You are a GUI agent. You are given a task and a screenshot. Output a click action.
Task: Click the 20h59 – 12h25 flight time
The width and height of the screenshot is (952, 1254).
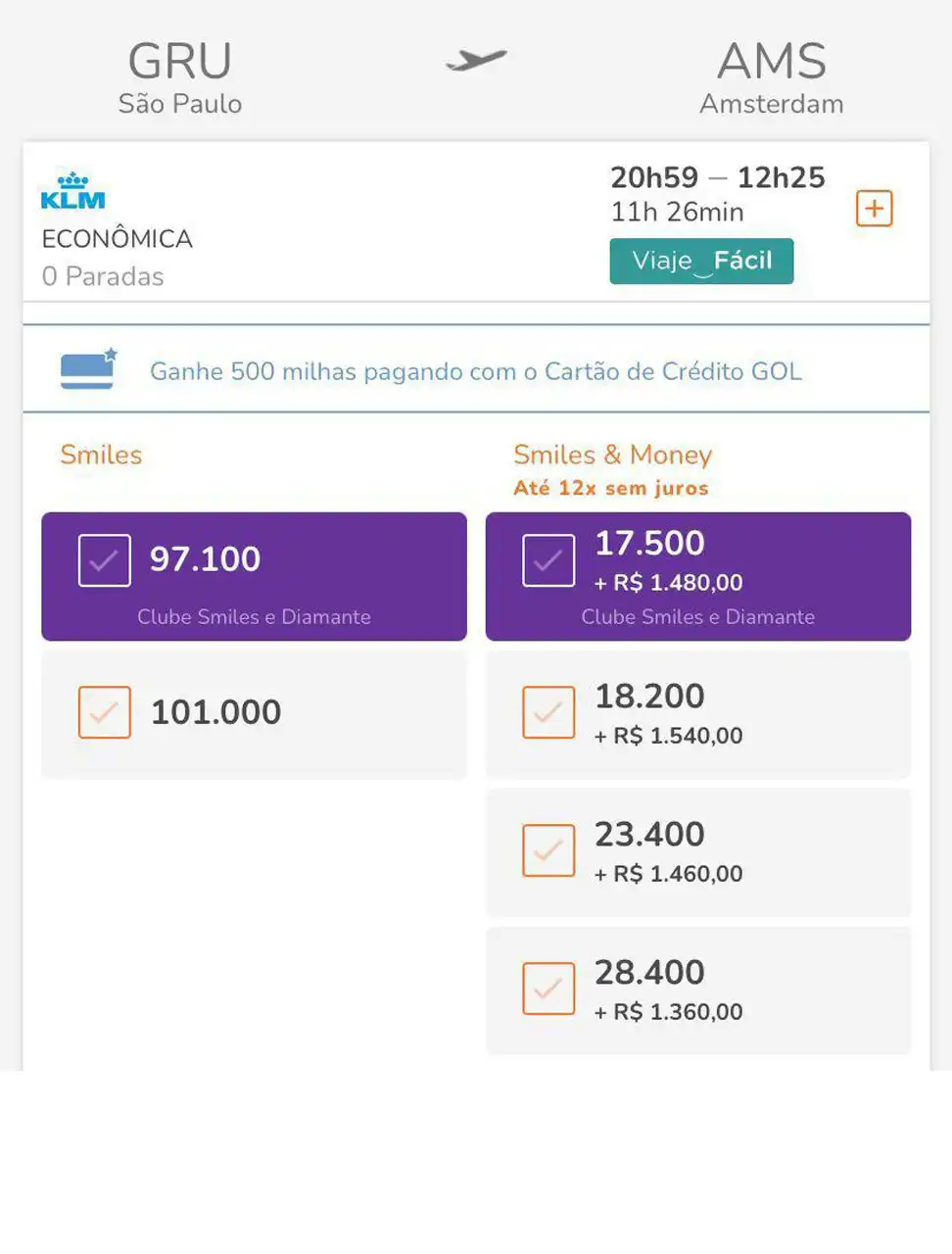718,177
